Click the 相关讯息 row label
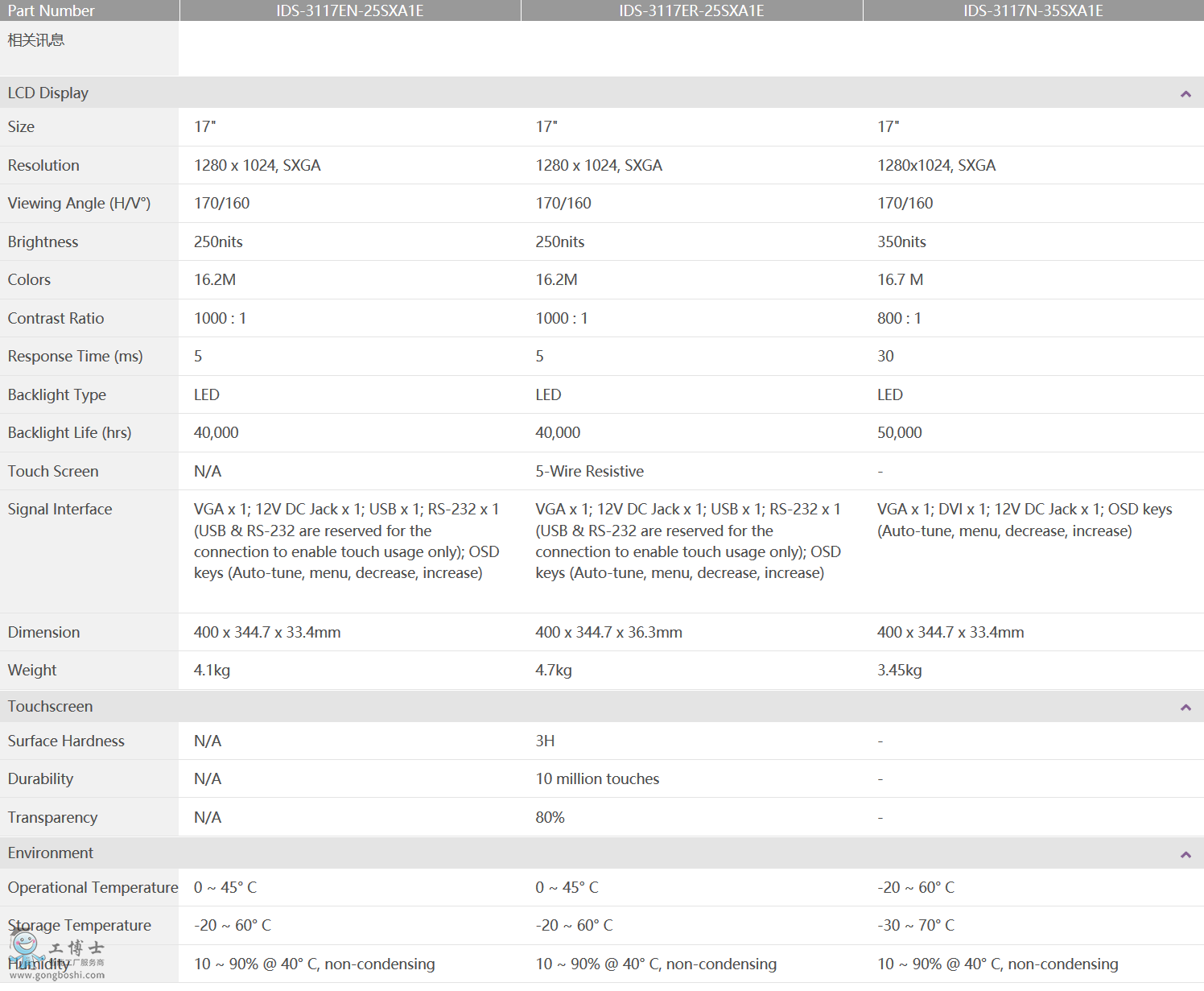This screenshot has height=991, width=1204. pos(36,40)
